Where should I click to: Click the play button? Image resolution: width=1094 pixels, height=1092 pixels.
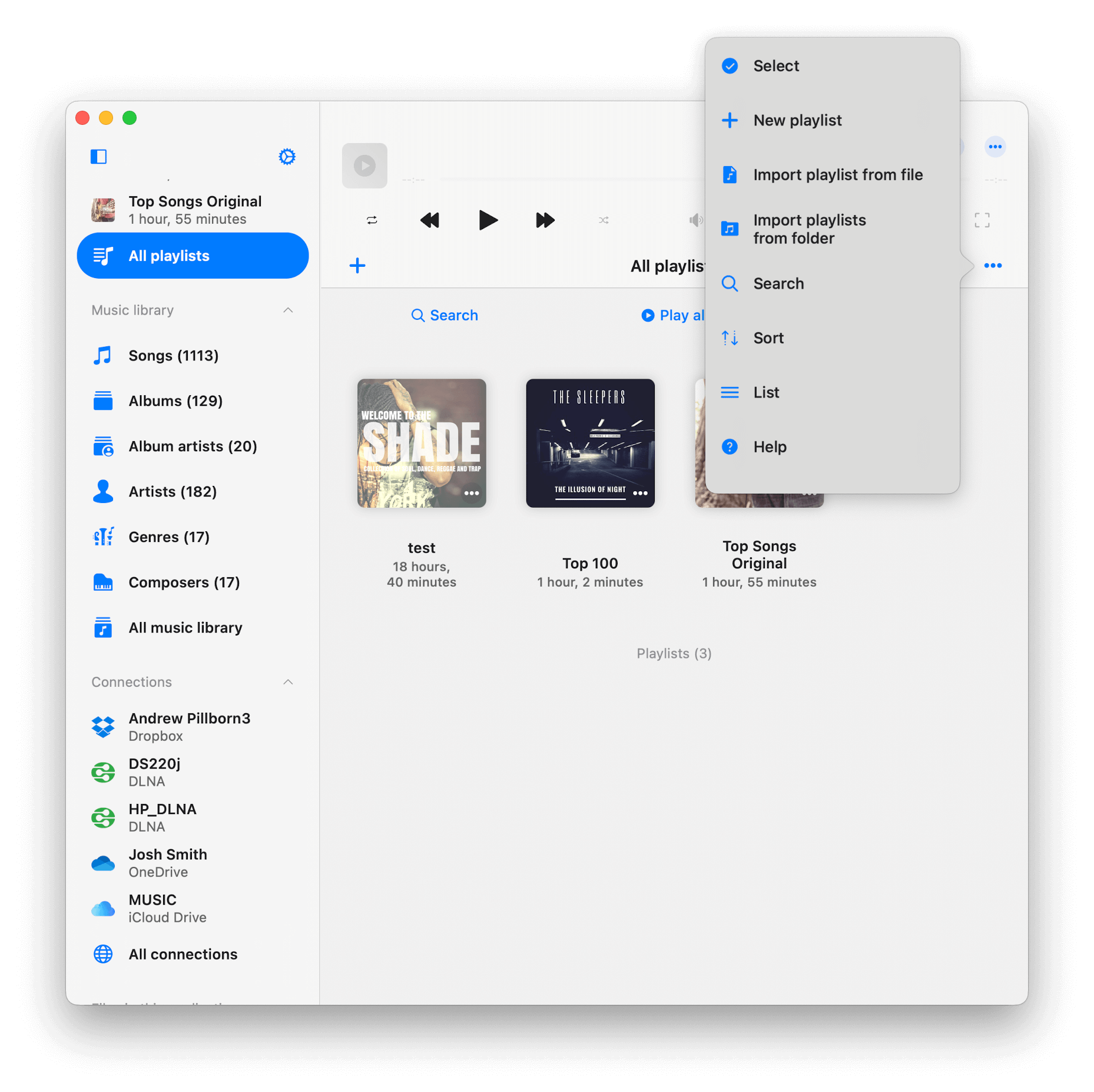click(x=488, y=220)
